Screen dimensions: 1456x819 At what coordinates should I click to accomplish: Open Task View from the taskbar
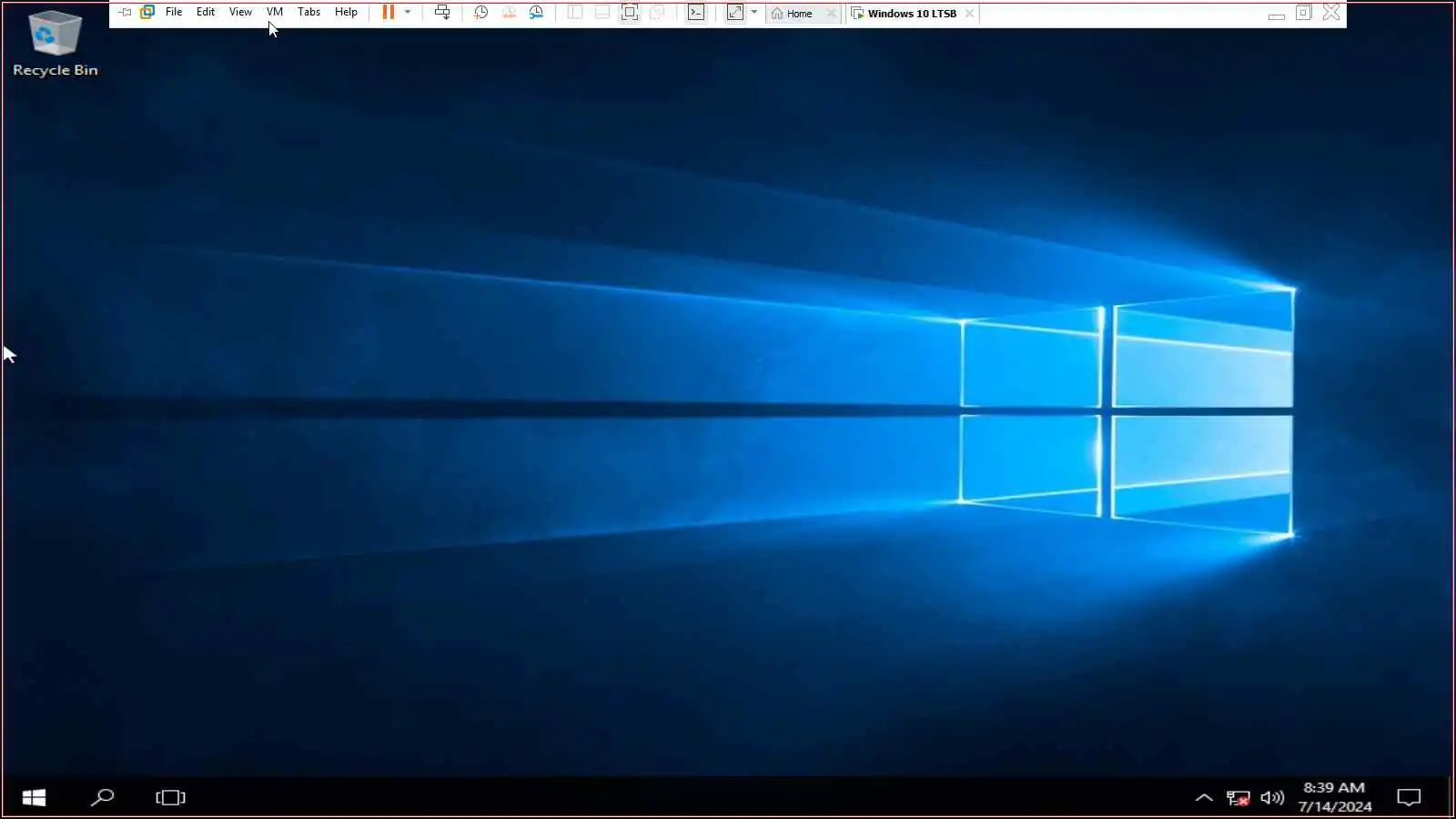pyautogui.click(x=170, y=797)
